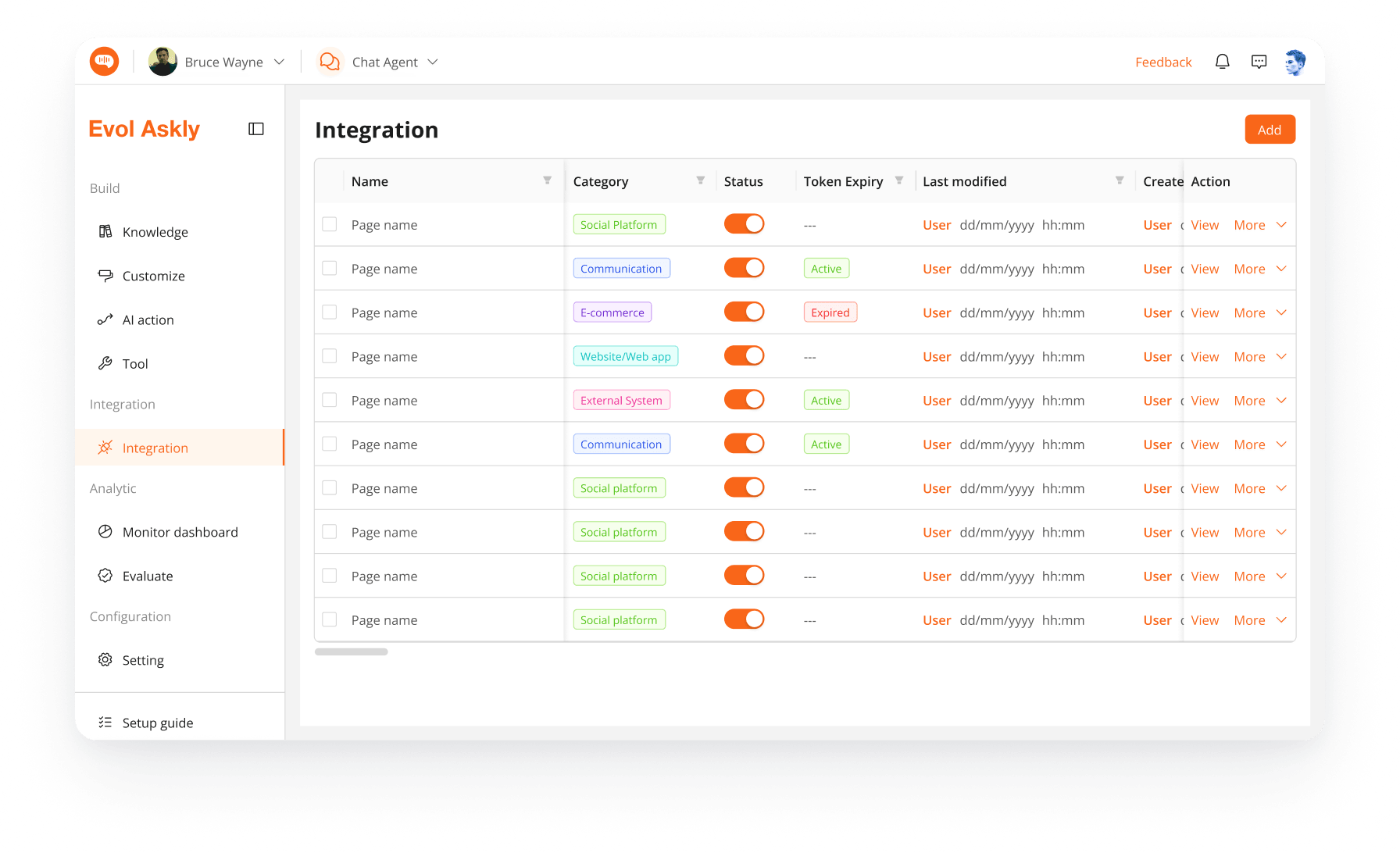
Task: Click the External System category tag
Action: (x=621, y=400)
